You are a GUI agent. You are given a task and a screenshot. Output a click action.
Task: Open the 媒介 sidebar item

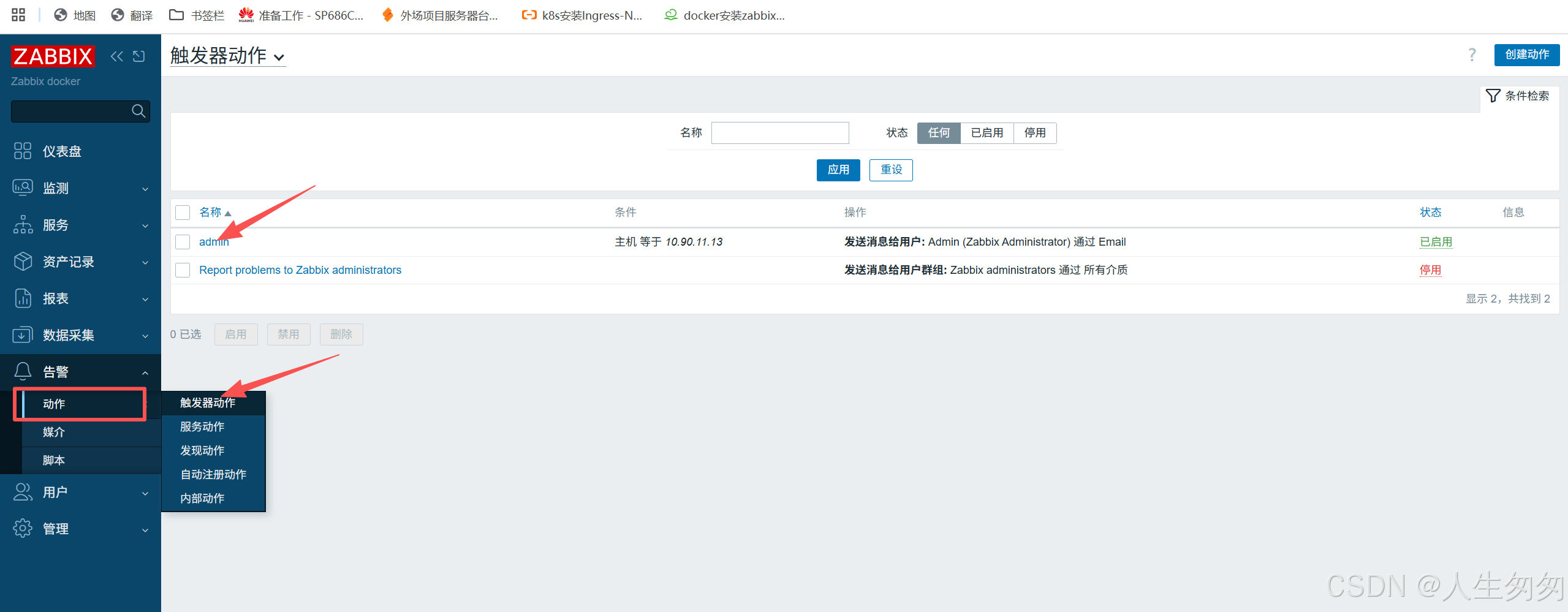[91, 432]
